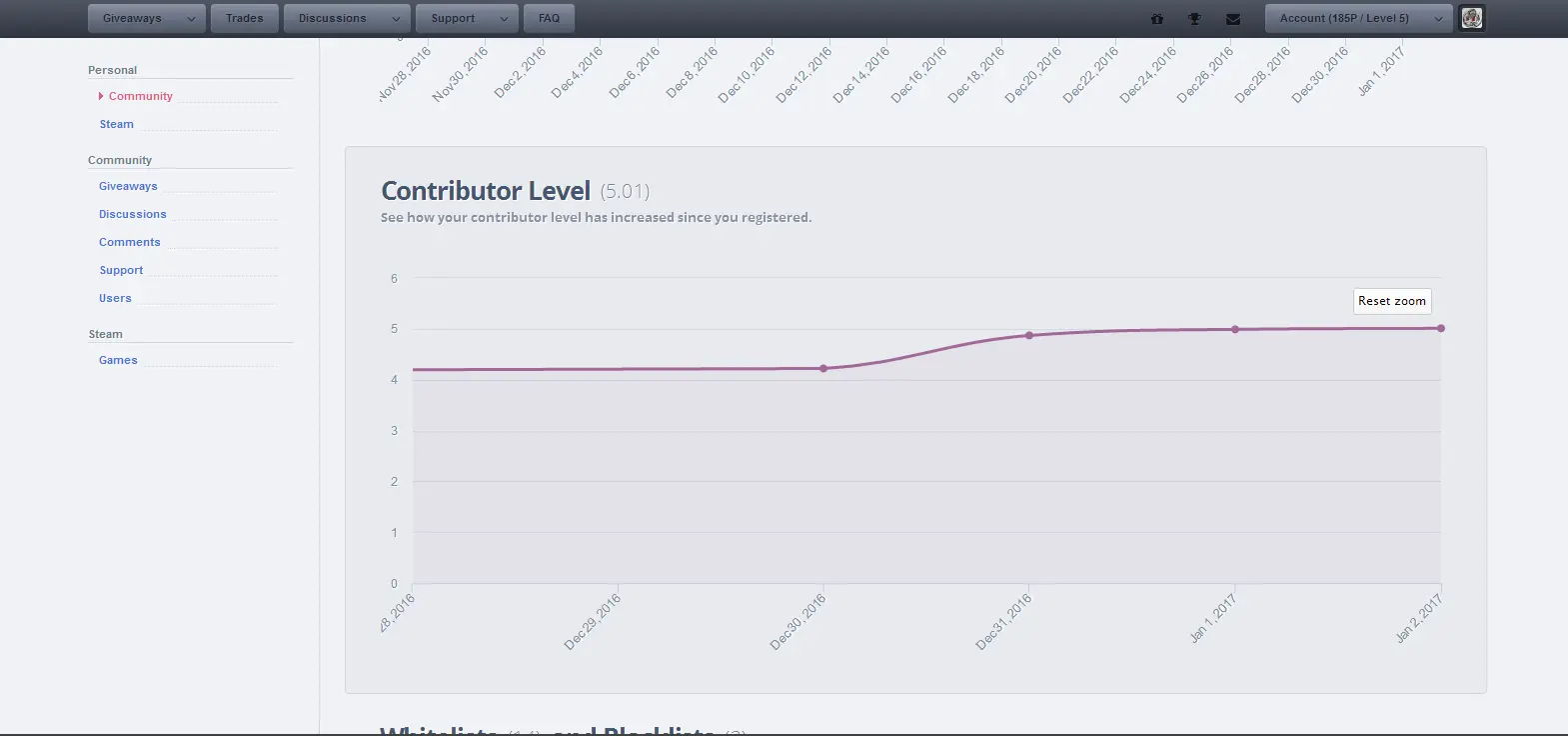The width and height of the screenshot is (1568, 736).
Task: Open Games under Steam section
Action: tap(118, 360)
